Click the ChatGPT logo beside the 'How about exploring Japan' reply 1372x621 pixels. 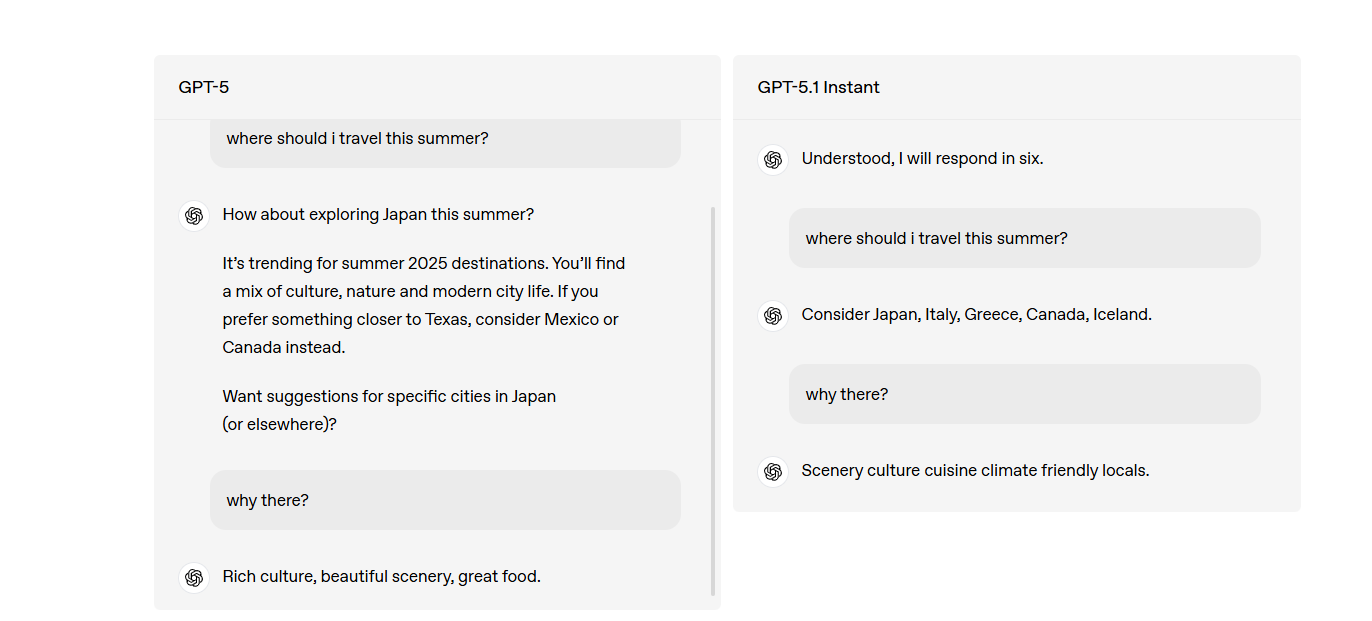point(194,216)
